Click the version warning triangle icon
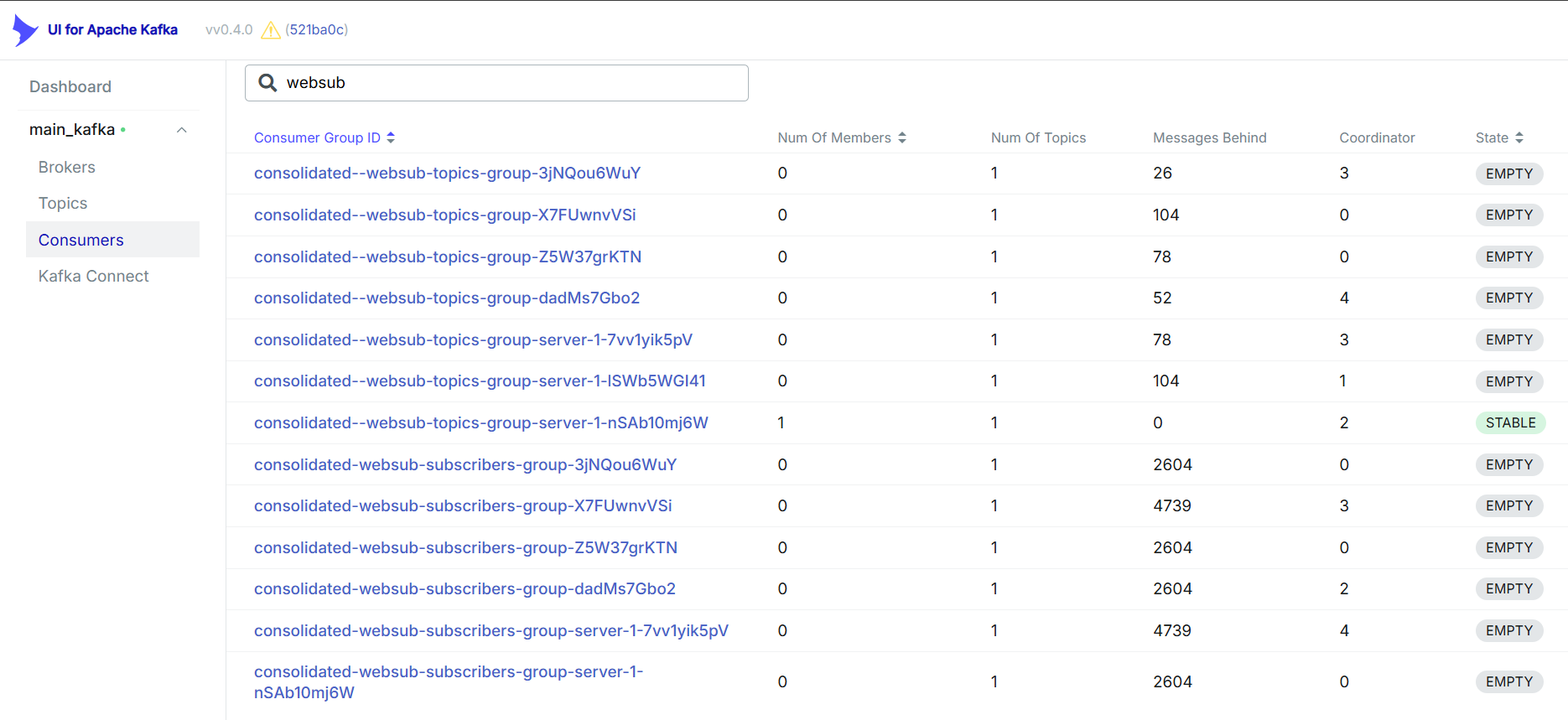 [x=270, y=30]
